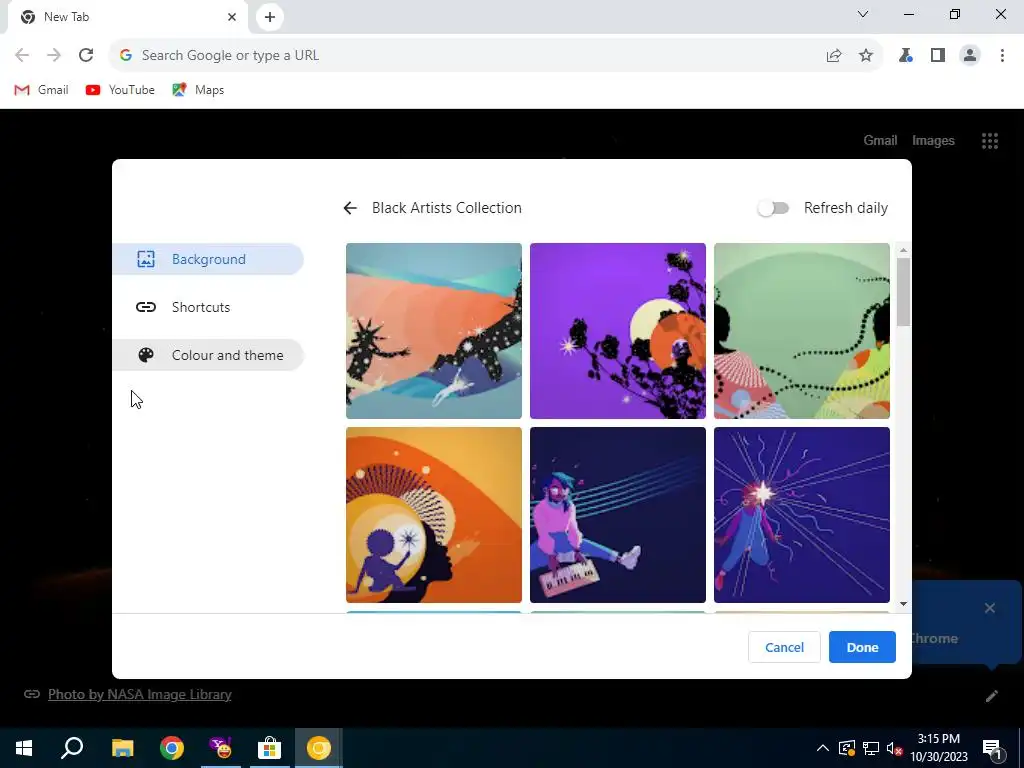The width and height of the screenshot is (1024, 768).
Task: Click the Cancel button
Action: click(784, 647)
